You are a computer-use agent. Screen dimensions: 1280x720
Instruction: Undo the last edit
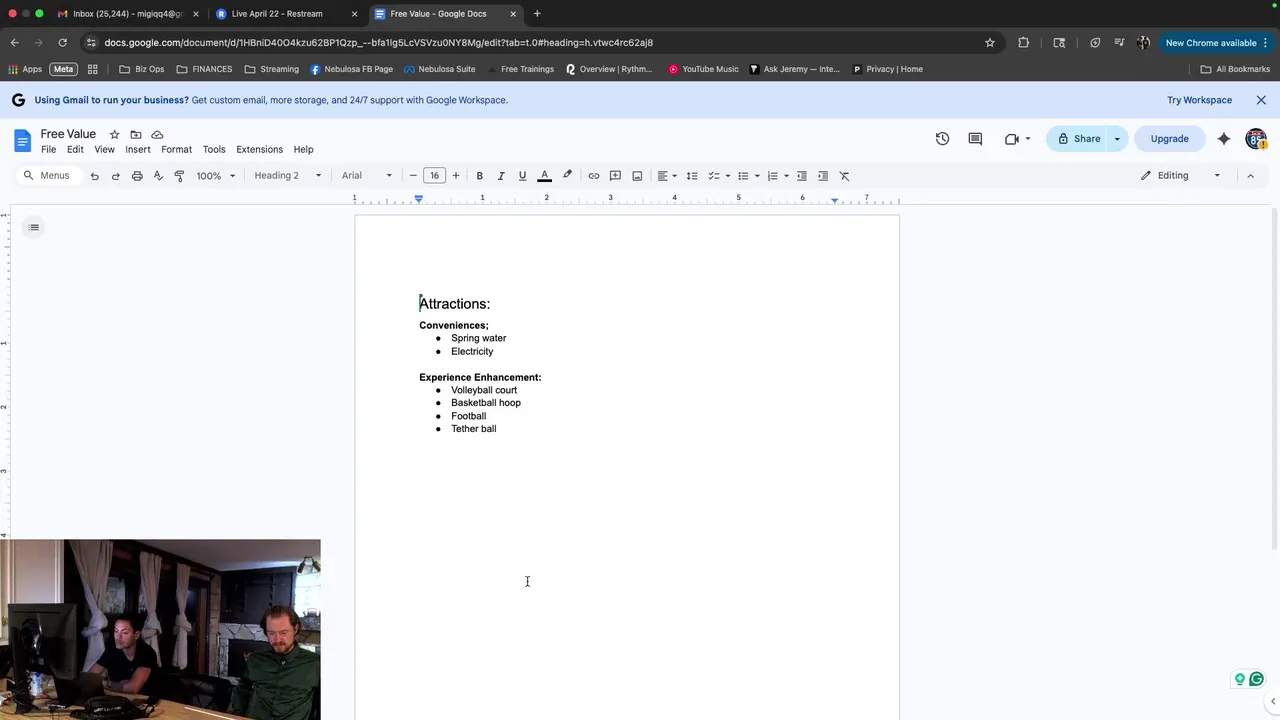coord(94,176)
